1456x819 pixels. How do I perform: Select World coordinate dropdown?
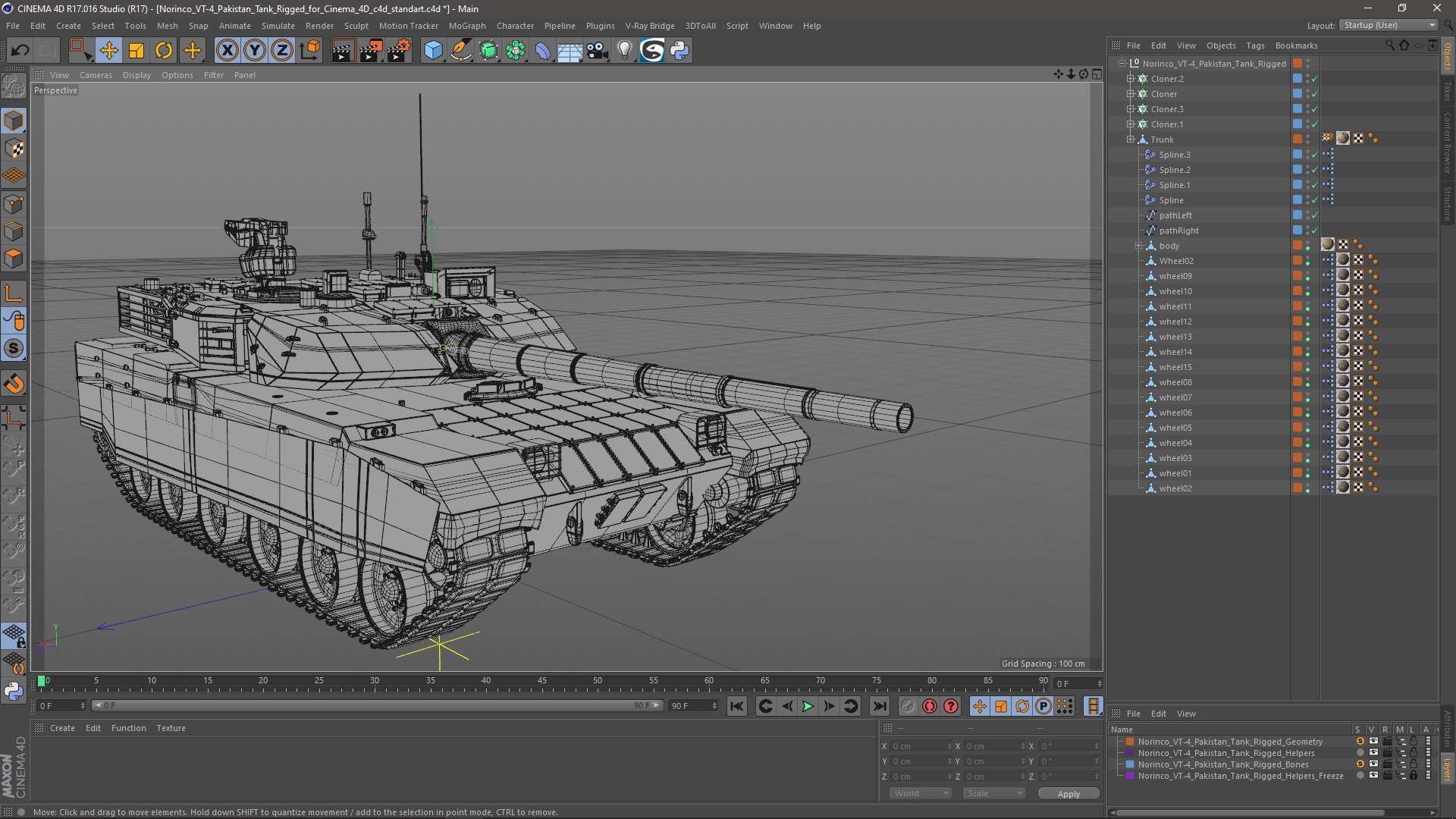pyautogui.click(x=915, y=793)
